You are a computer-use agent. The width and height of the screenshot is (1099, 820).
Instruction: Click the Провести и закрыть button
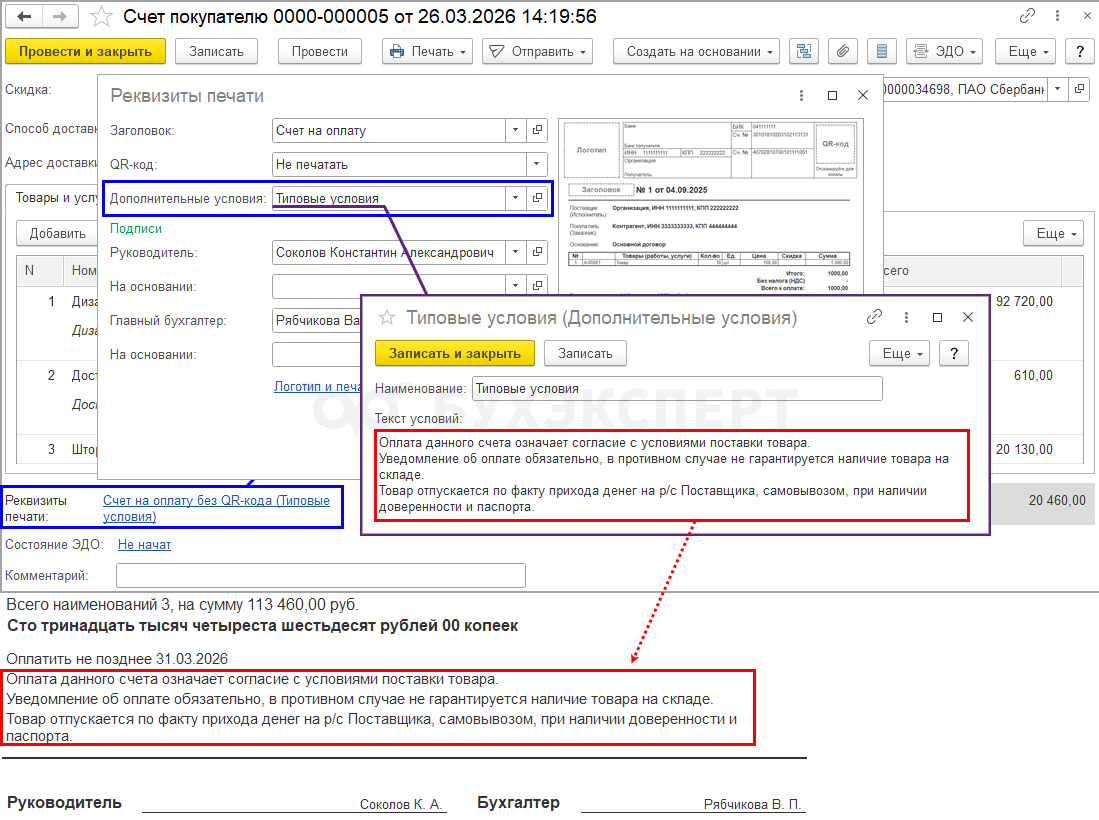86,51
